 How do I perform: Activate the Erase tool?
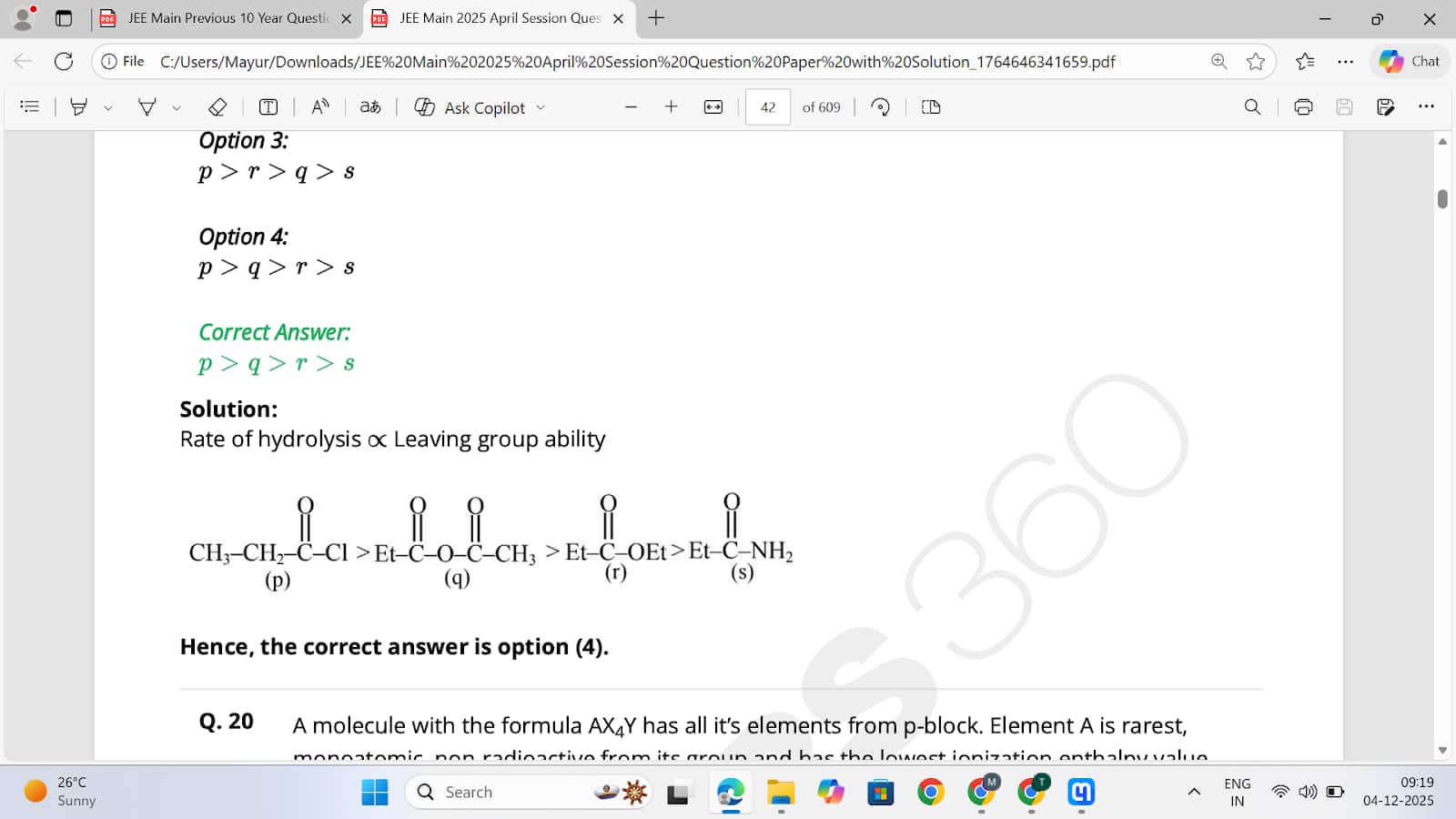(217, 107)
